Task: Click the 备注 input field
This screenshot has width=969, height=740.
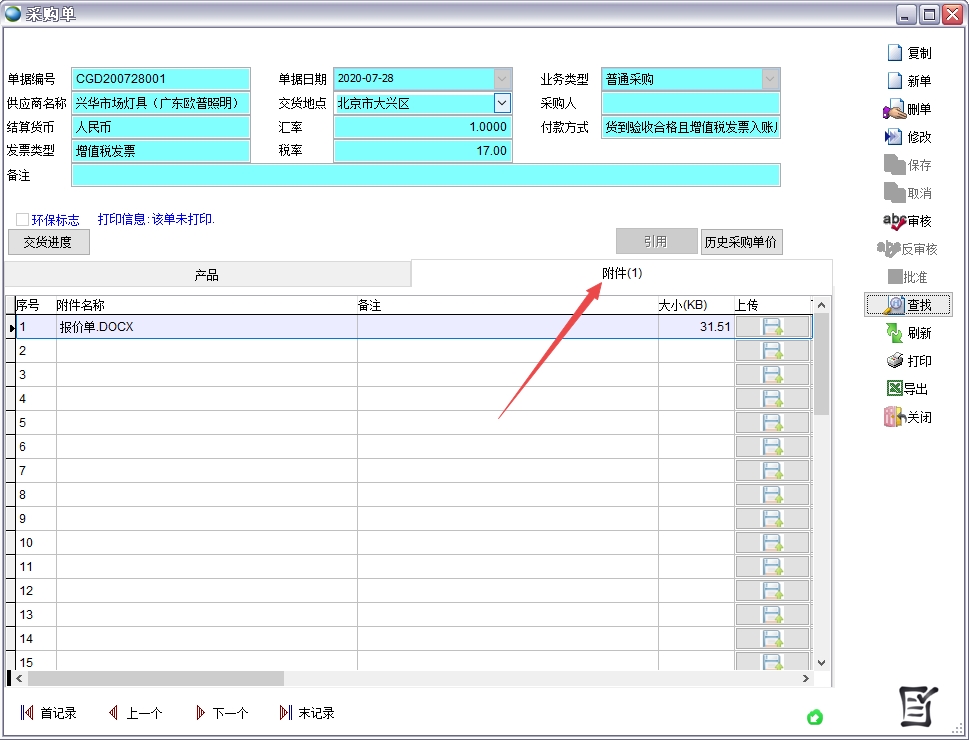Action: pos(425,175)
